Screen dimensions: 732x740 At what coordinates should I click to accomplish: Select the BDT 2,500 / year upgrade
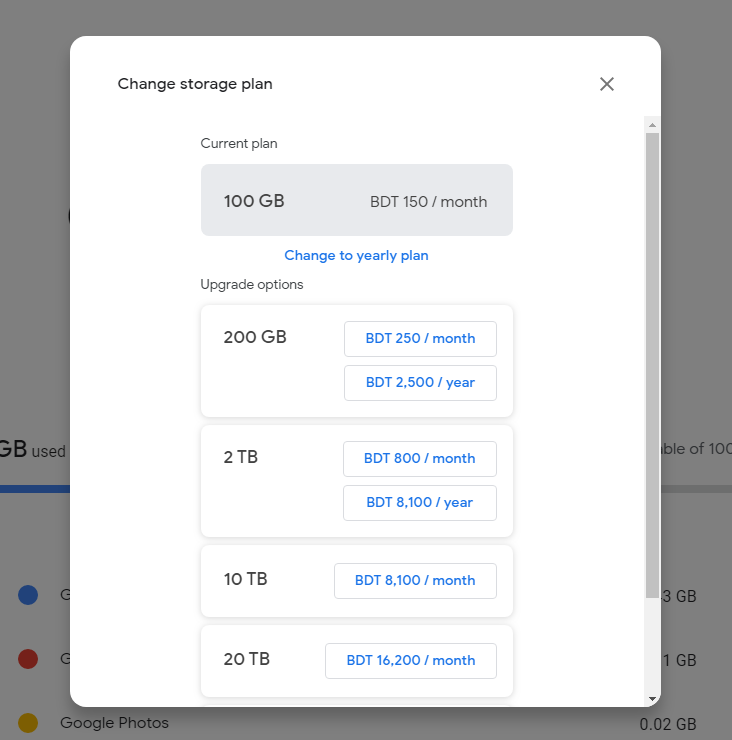click(420, 382)
